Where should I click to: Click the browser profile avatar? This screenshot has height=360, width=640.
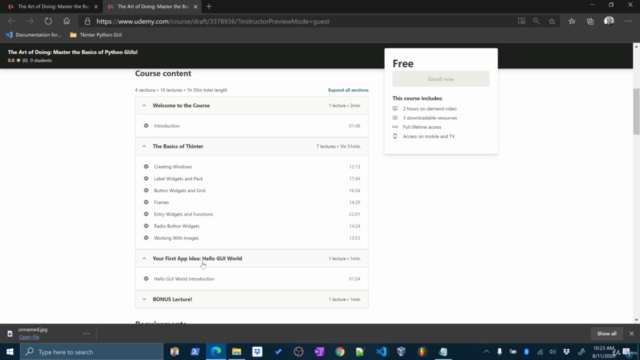point(609,21)
